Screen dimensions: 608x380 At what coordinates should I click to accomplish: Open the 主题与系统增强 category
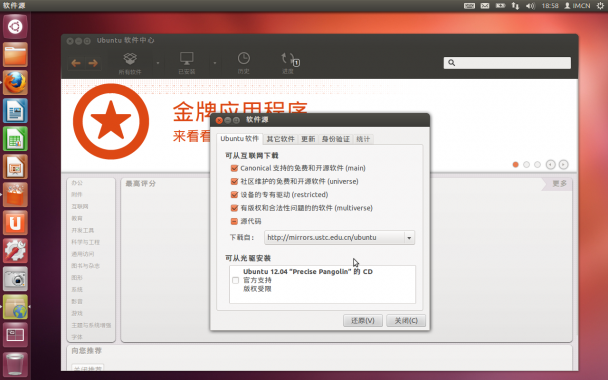tap(91, 325)
